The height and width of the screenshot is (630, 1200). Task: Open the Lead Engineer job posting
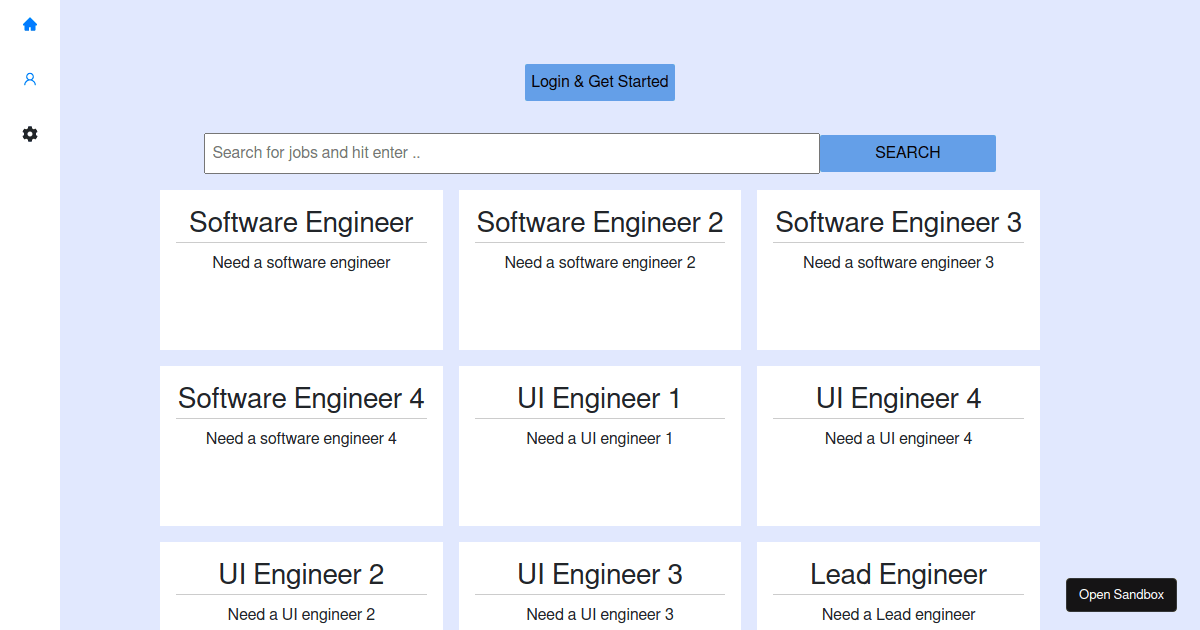[x=897, y=574]
